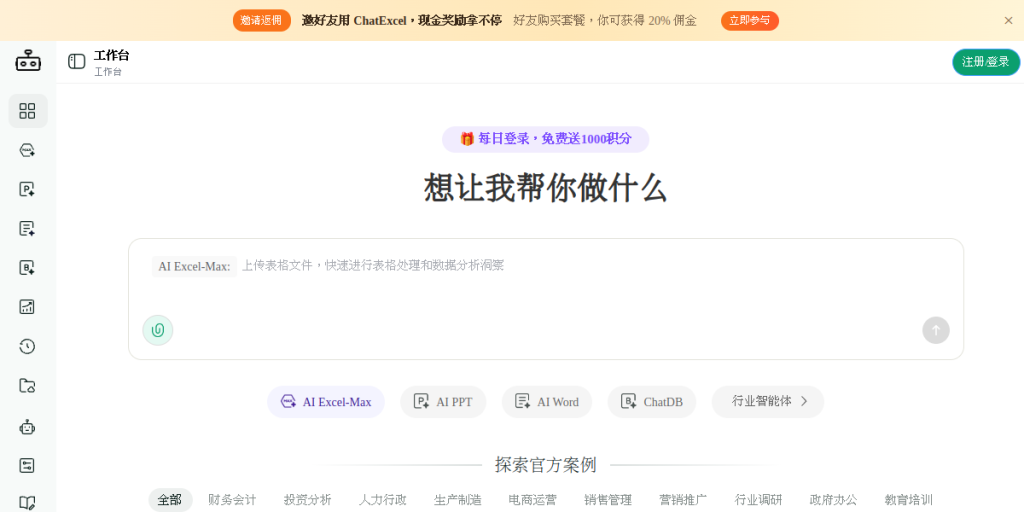Click the ChatExcel robot logo

point(28,61)
